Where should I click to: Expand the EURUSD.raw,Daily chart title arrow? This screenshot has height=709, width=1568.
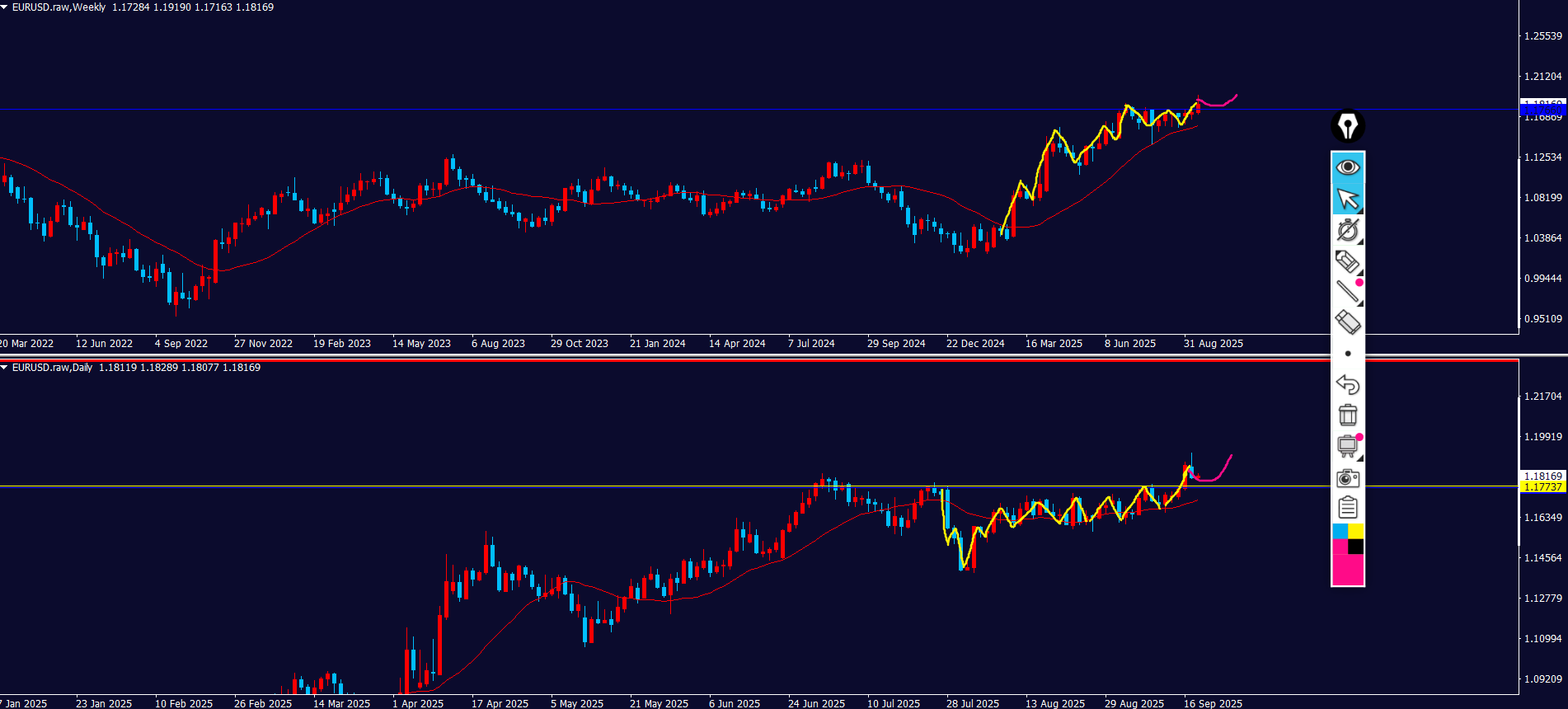(x=5, y=368)
